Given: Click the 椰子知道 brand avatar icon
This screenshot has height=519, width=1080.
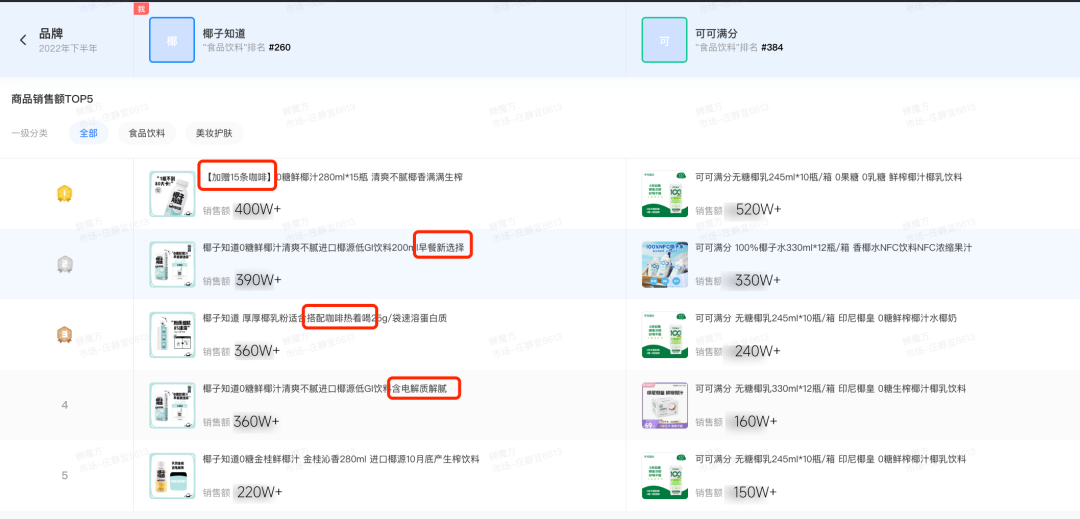Looking at the screenshot, I should point(172,41).
